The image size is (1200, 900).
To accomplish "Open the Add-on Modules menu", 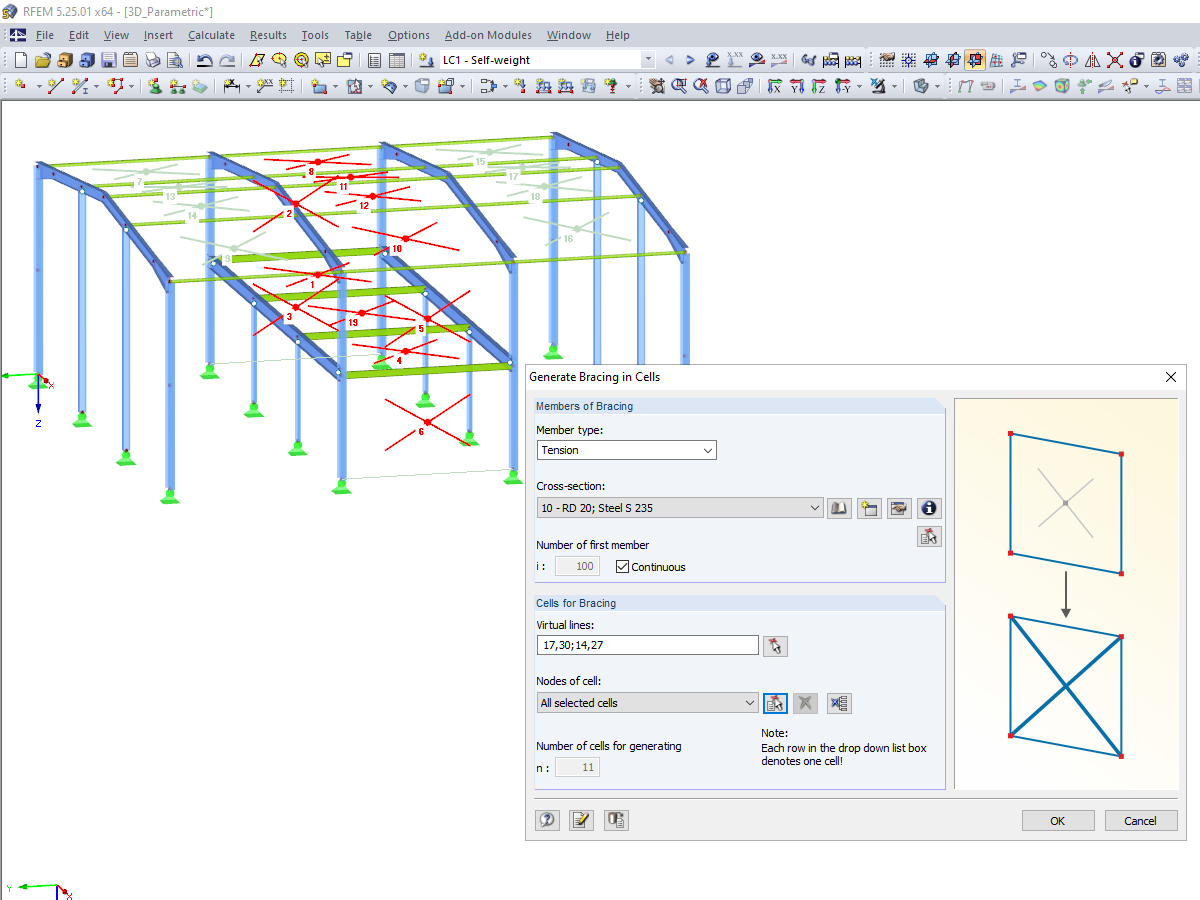I will coord(487,35).
